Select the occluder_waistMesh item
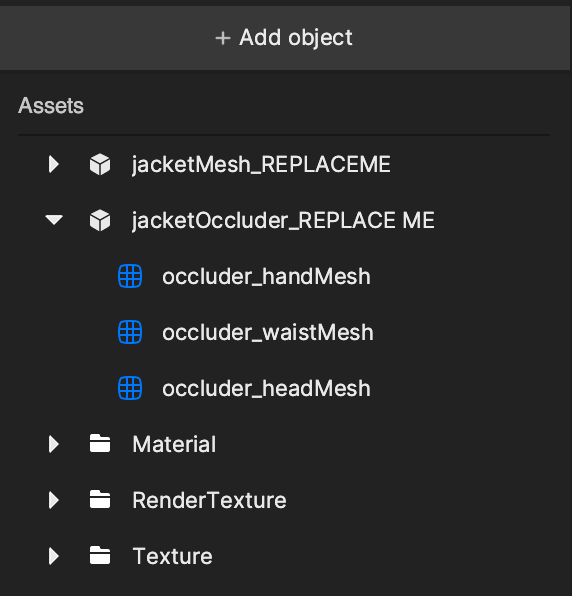 (x=268, y=332)
